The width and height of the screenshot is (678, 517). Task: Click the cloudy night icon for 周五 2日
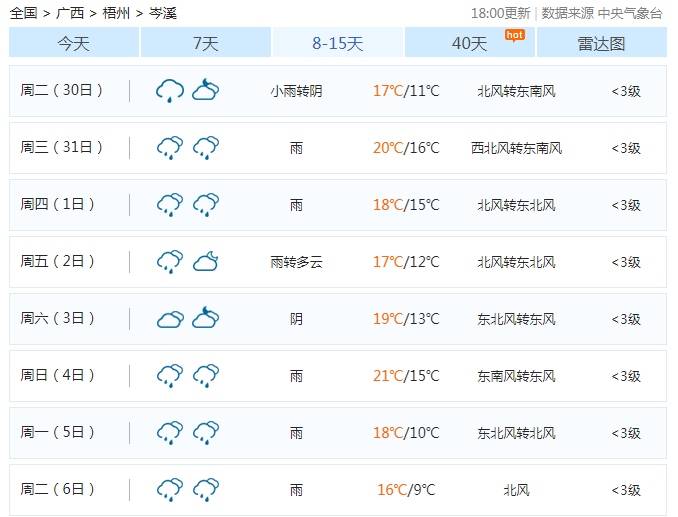click(206, 262)
